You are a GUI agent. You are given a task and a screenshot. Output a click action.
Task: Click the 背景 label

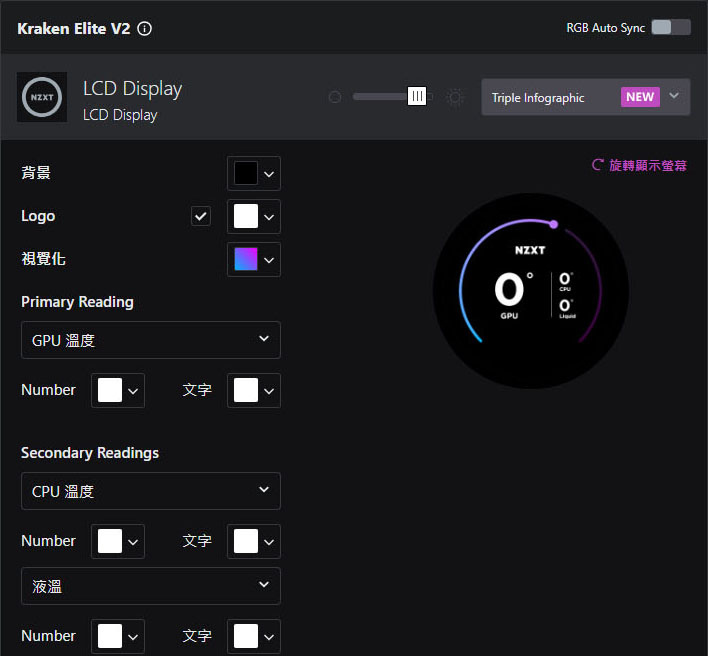[x=36, y=172]
